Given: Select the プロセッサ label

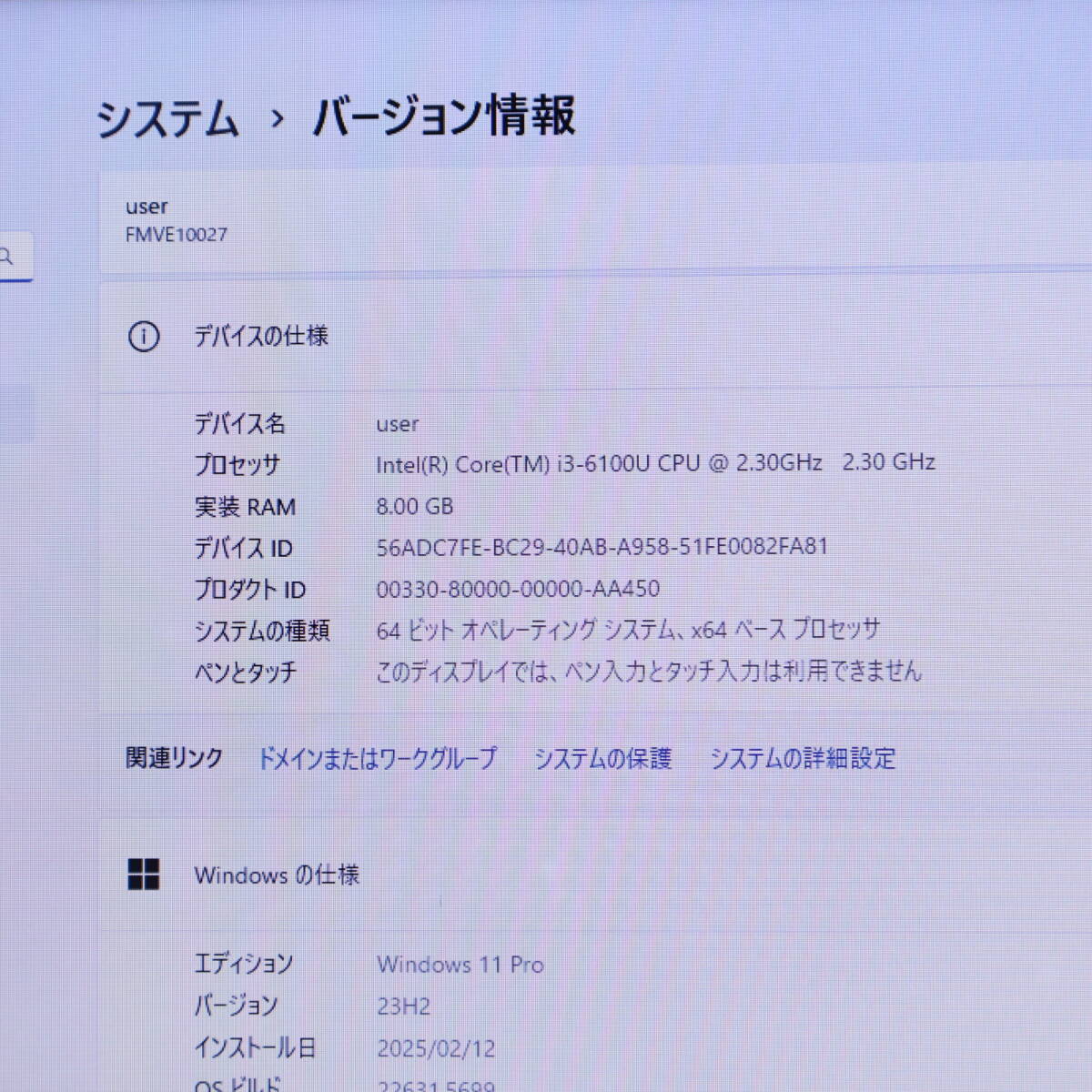Looking at the screenshot, I should click(x=237, y=465).
